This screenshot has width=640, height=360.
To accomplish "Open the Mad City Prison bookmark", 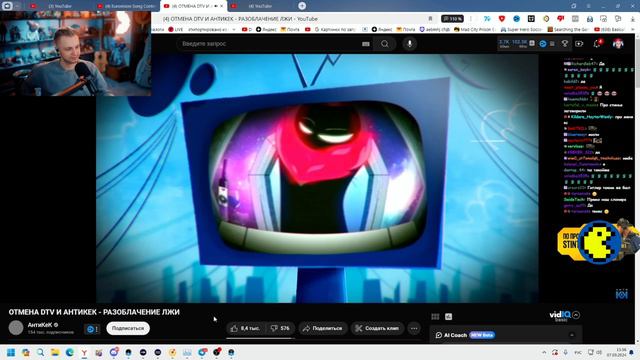I will [474, 29].
